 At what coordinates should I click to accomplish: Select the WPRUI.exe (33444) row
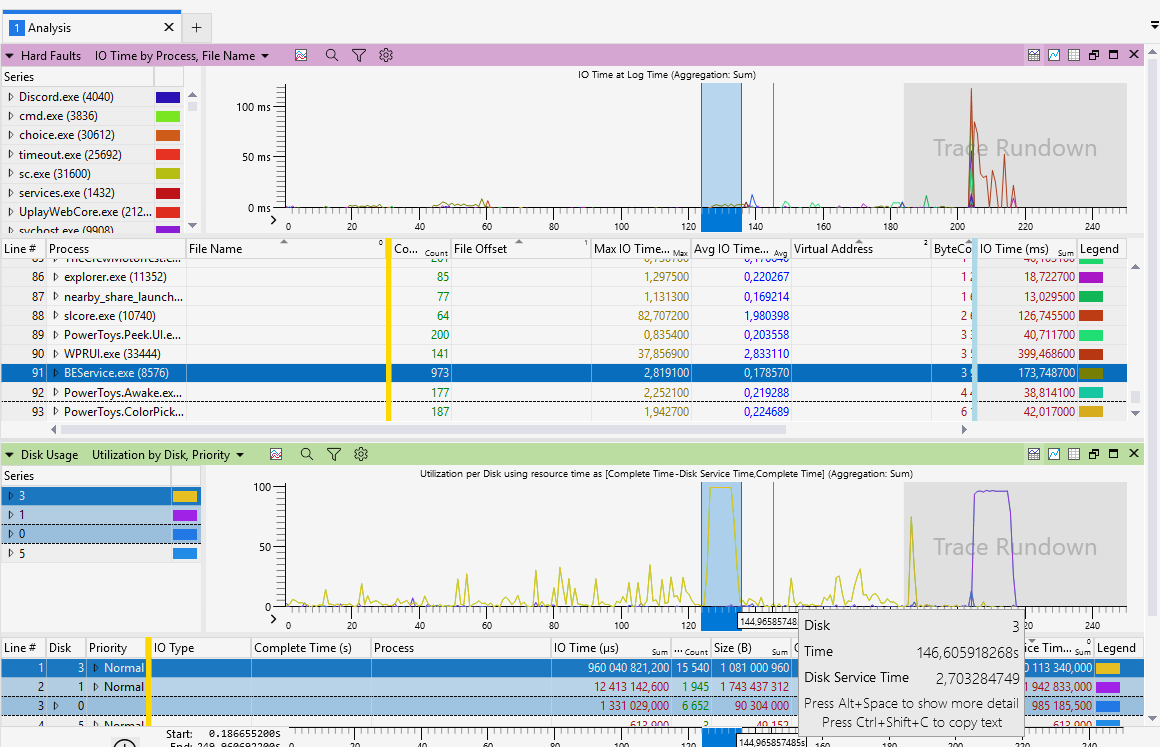[564, 354]
